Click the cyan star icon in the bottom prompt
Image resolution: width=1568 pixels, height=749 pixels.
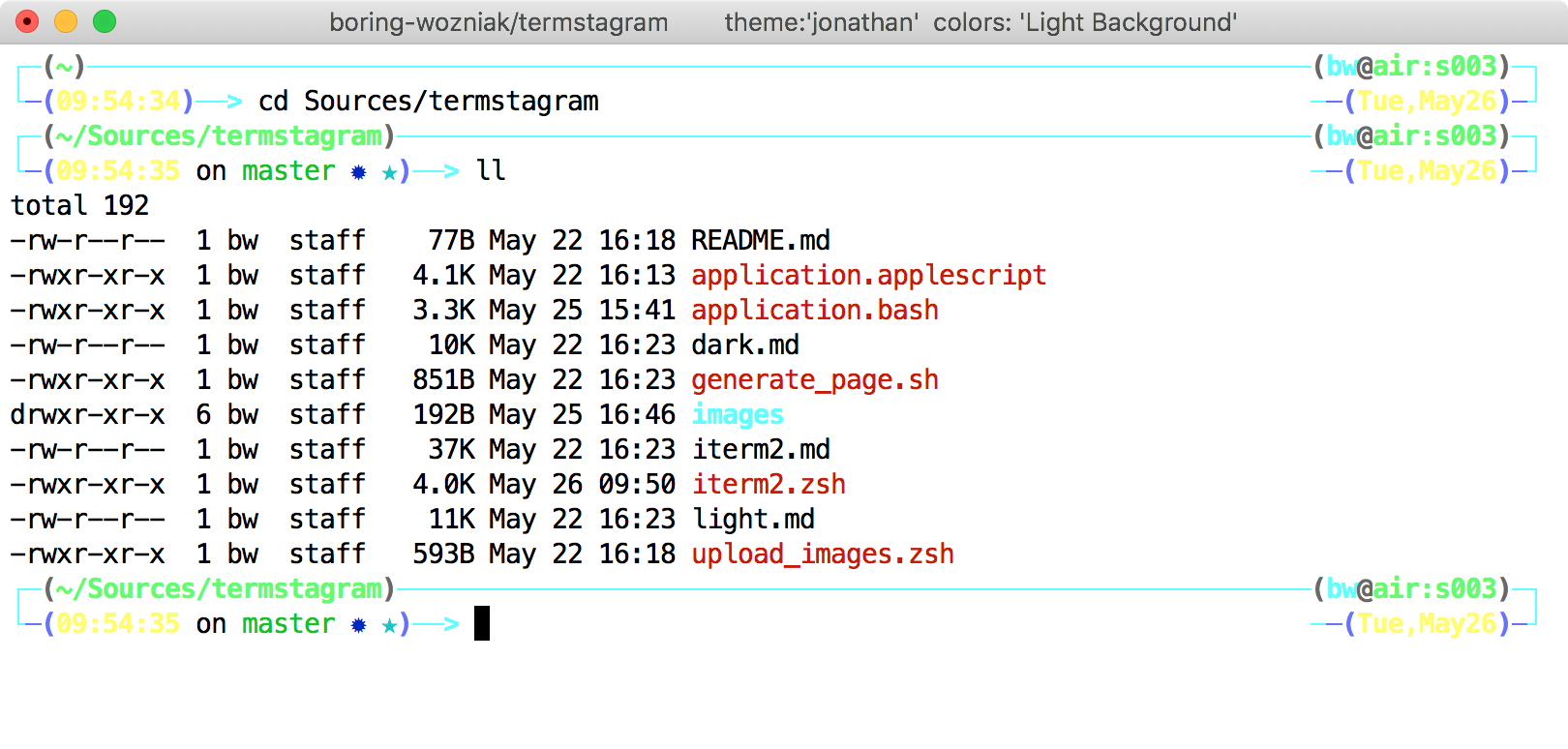click(389, 625)
